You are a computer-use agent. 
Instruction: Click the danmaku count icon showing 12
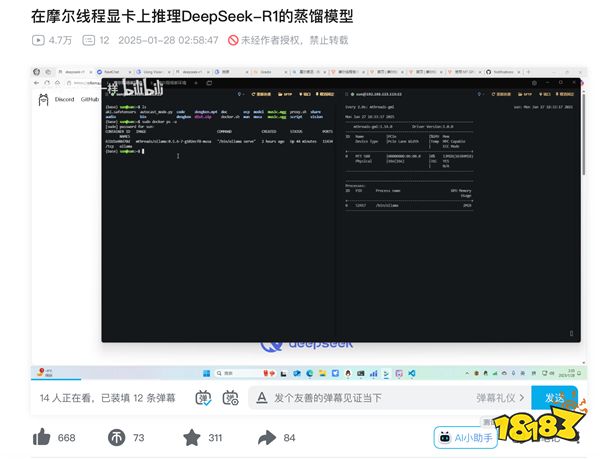coord(89,40)
